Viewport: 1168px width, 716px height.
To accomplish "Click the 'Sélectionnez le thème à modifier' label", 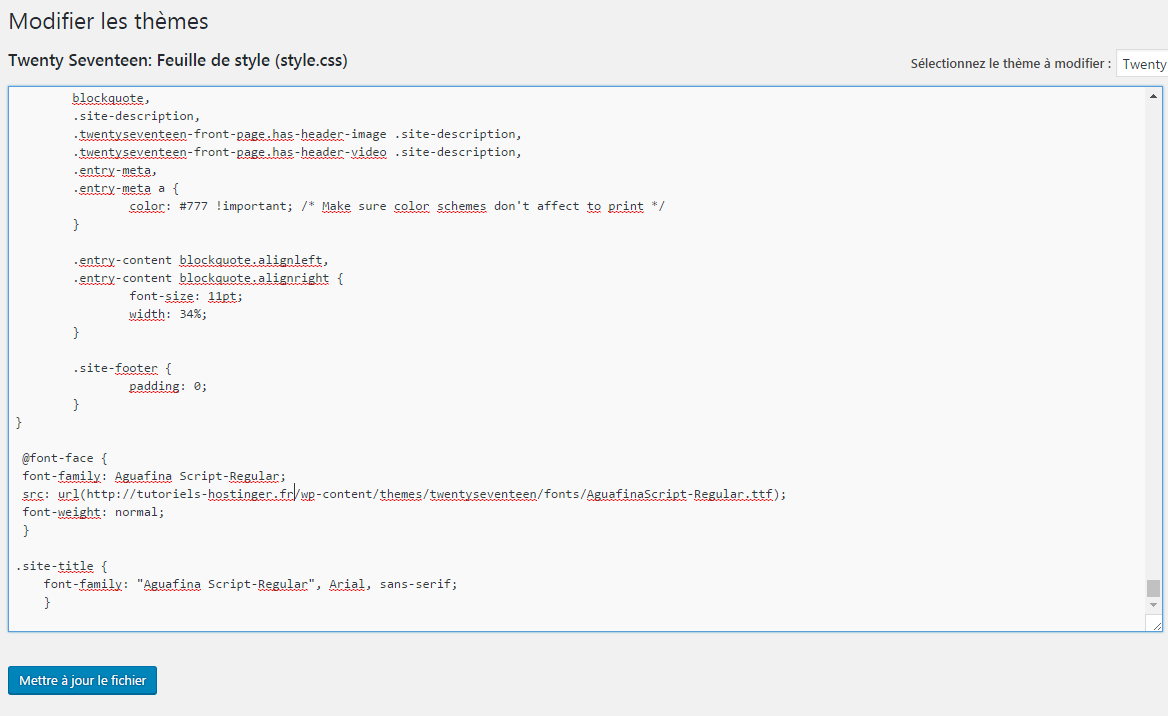I will [x=1010, y=62].
